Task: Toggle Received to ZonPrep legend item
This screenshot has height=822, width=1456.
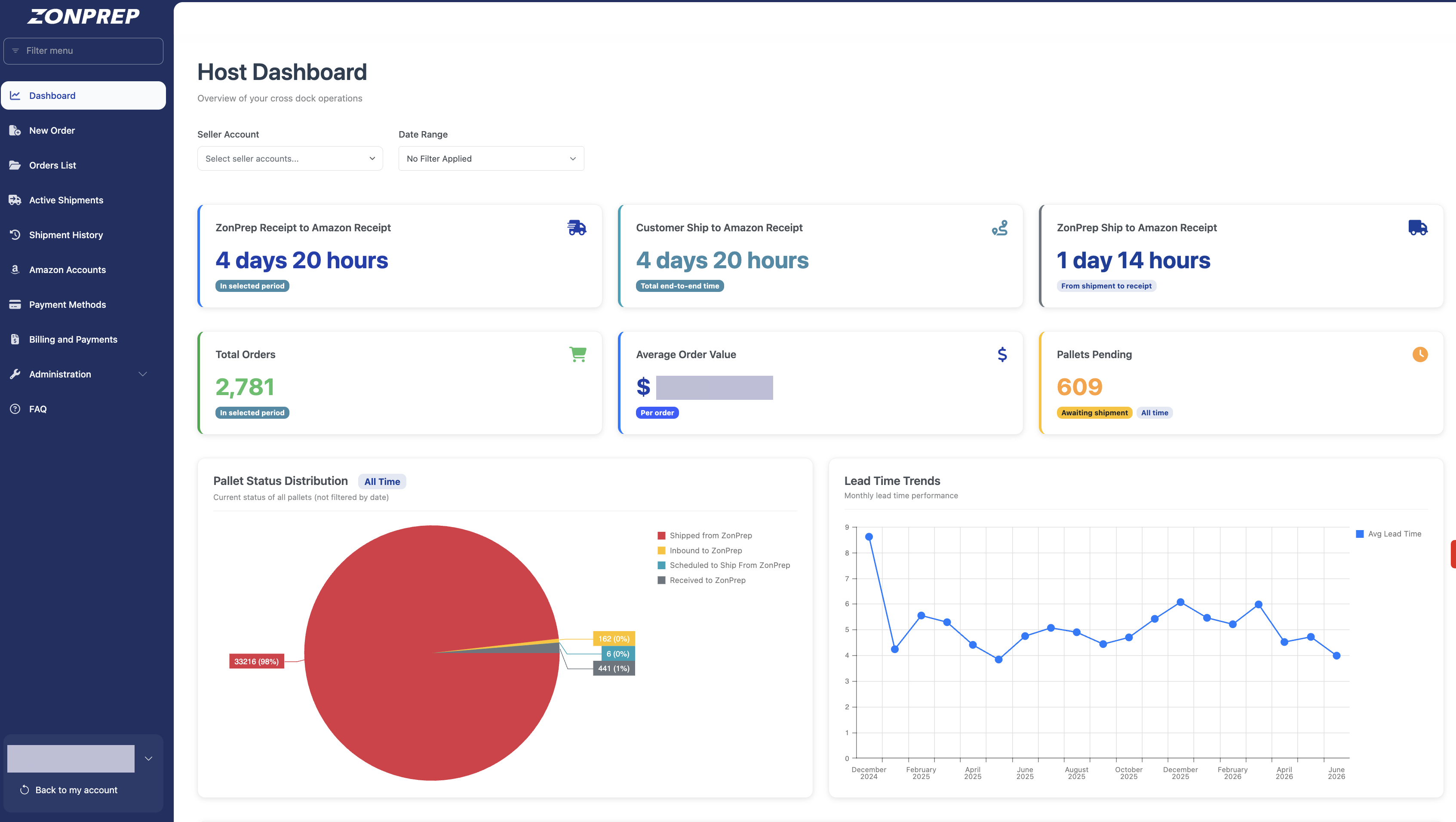Action: pyautogui.click(x=701, y=580)
